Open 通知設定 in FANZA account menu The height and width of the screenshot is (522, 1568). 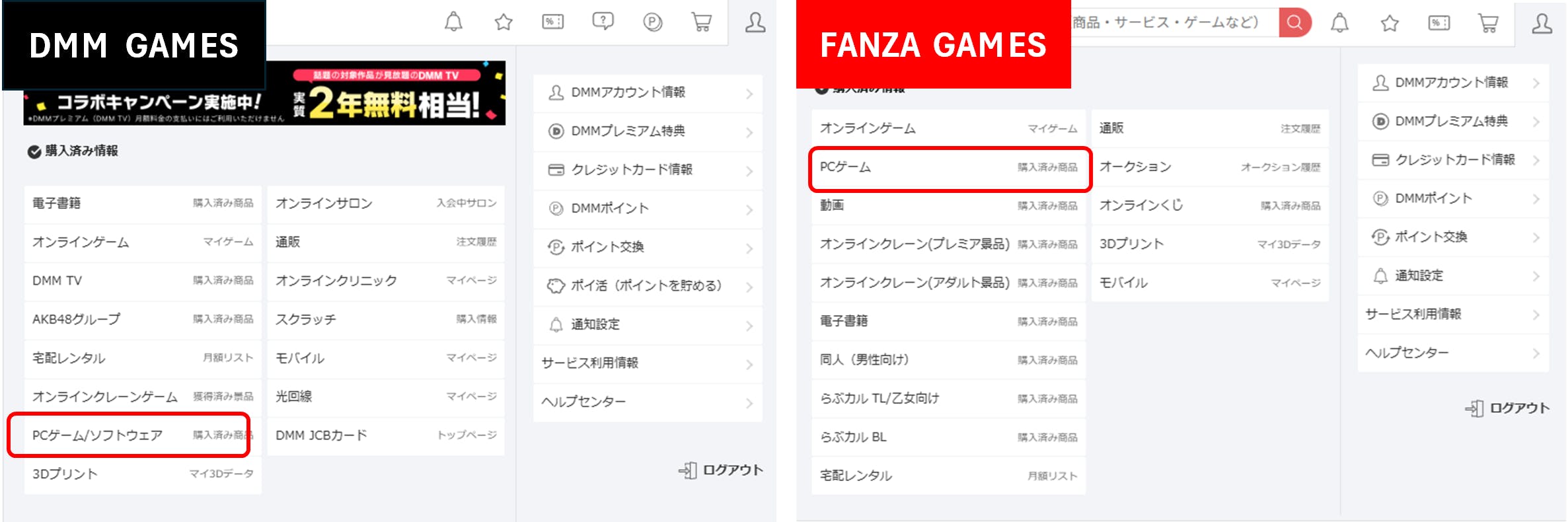pos(1419,276)
